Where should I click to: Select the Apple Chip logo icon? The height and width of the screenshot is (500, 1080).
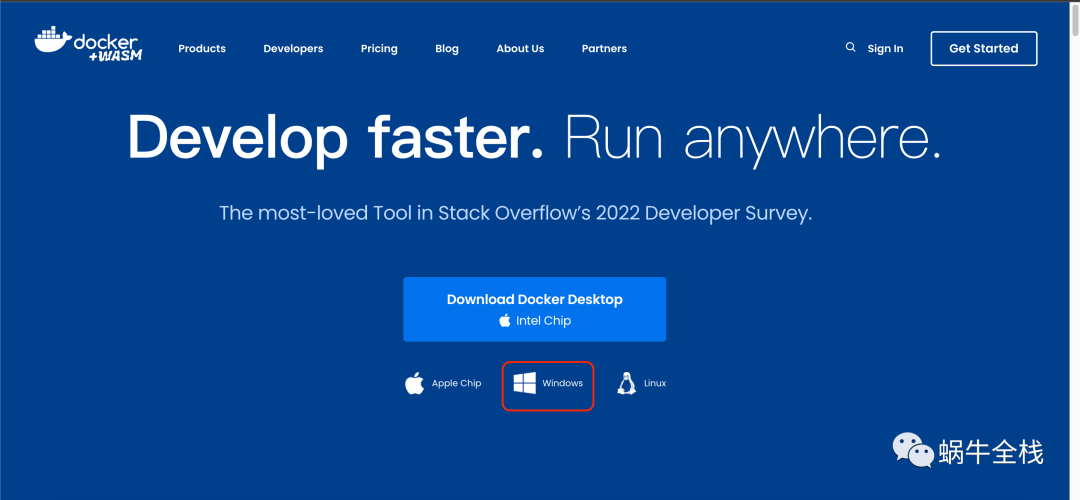[x=414, y=383]
